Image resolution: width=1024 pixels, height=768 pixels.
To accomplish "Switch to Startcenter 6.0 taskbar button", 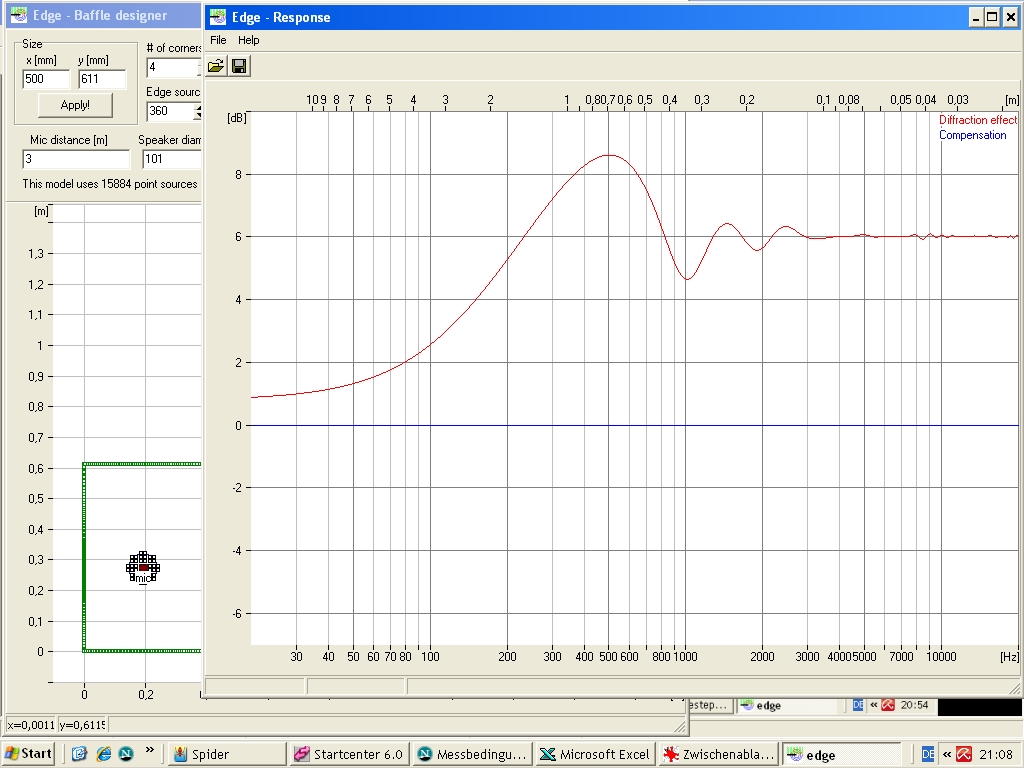I will [349, 754].
